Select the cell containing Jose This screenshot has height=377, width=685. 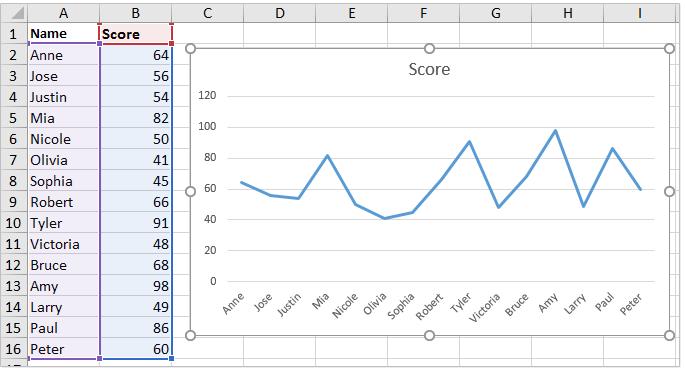(64, 76)
